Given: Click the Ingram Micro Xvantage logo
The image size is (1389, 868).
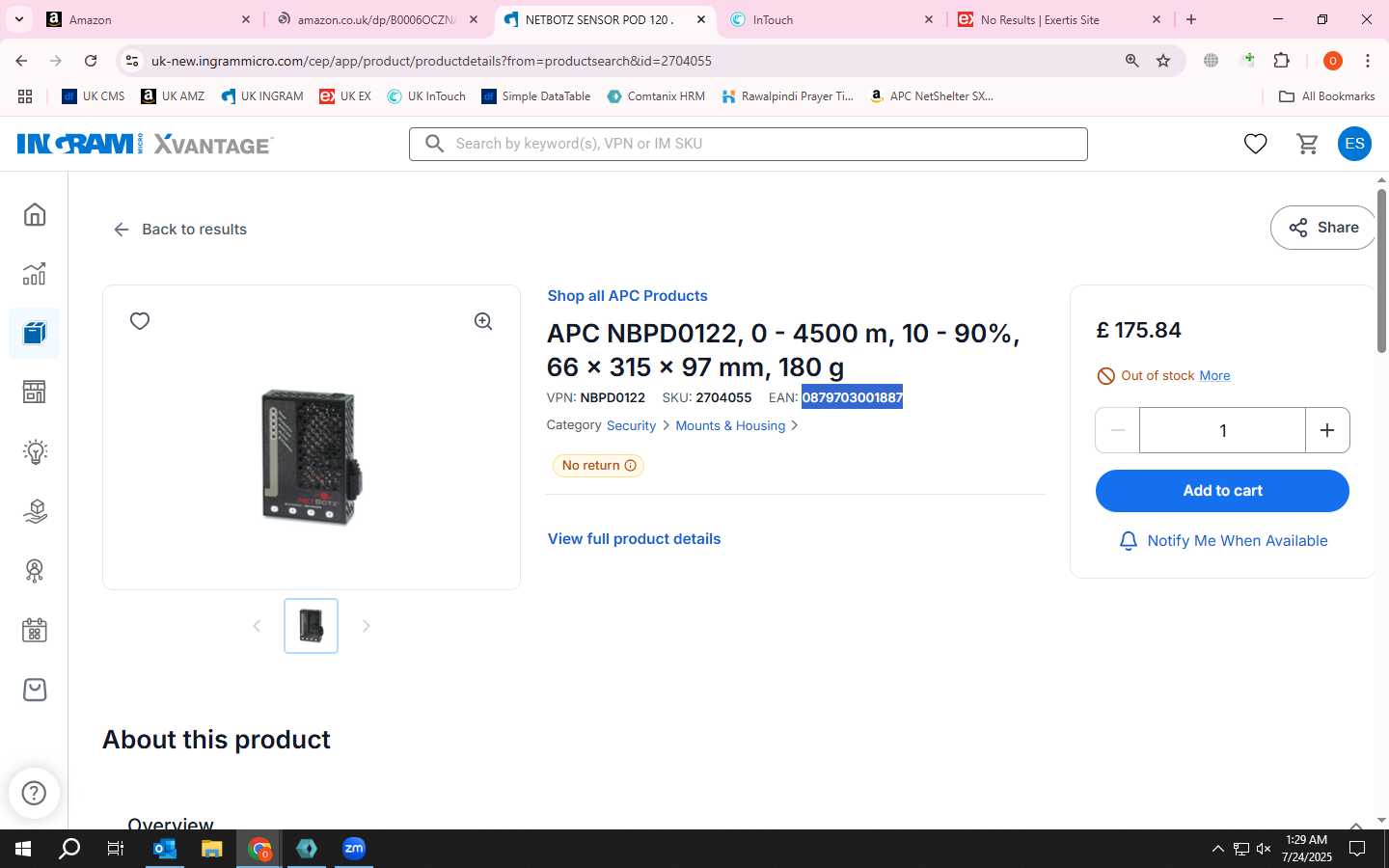Looking at the screenshot, I should (145, 144).
